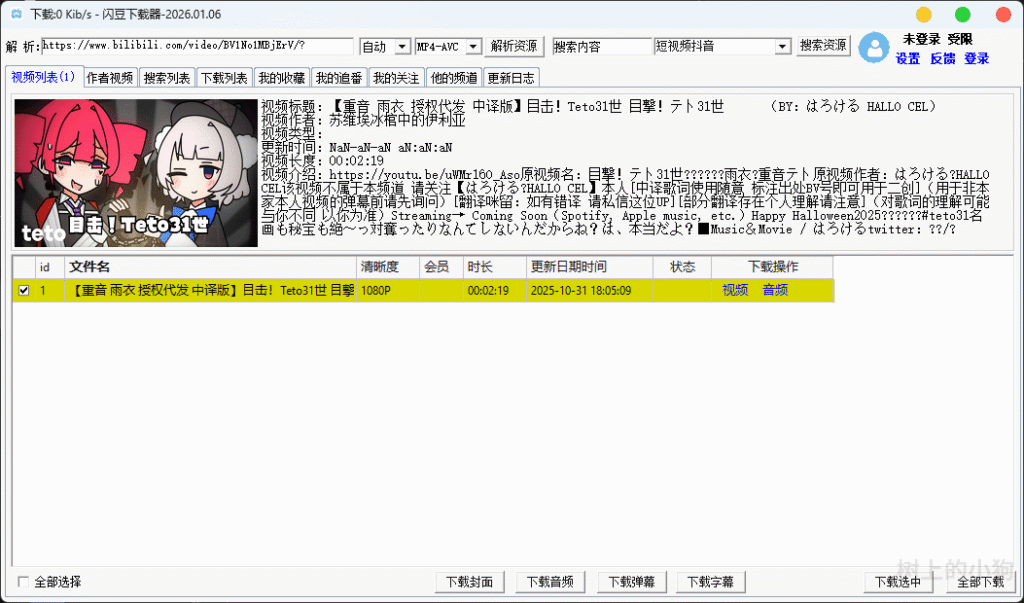Screen dimensions: 1024x603
Task: Click the green maximize window circle
Action: [x=962, y=14]
